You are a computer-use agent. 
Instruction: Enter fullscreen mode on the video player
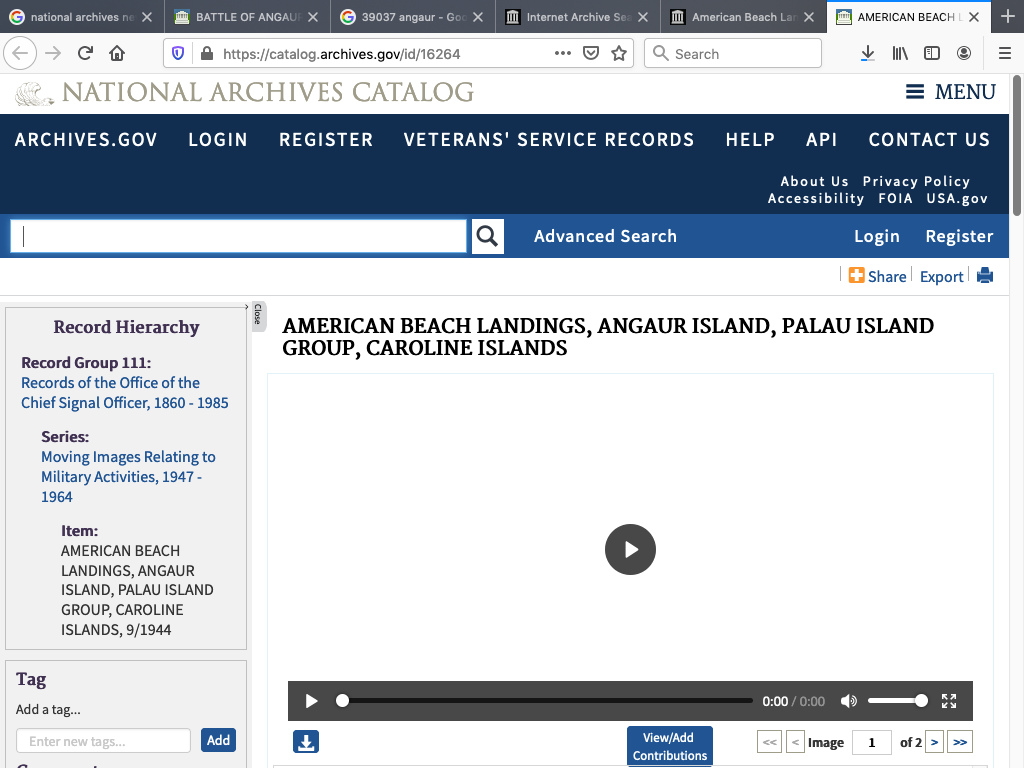[950, 701]
